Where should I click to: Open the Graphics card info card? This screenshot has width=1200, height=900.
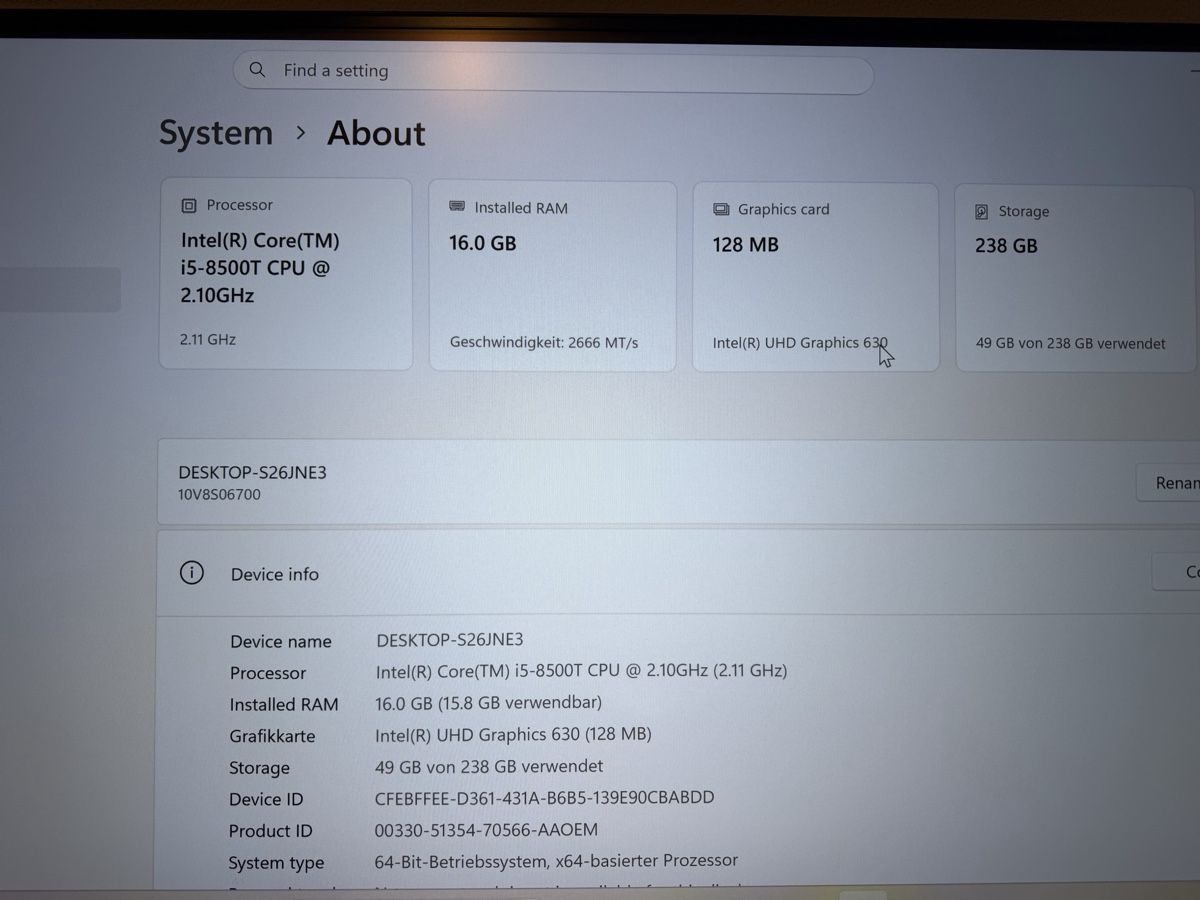pos(816,277)
